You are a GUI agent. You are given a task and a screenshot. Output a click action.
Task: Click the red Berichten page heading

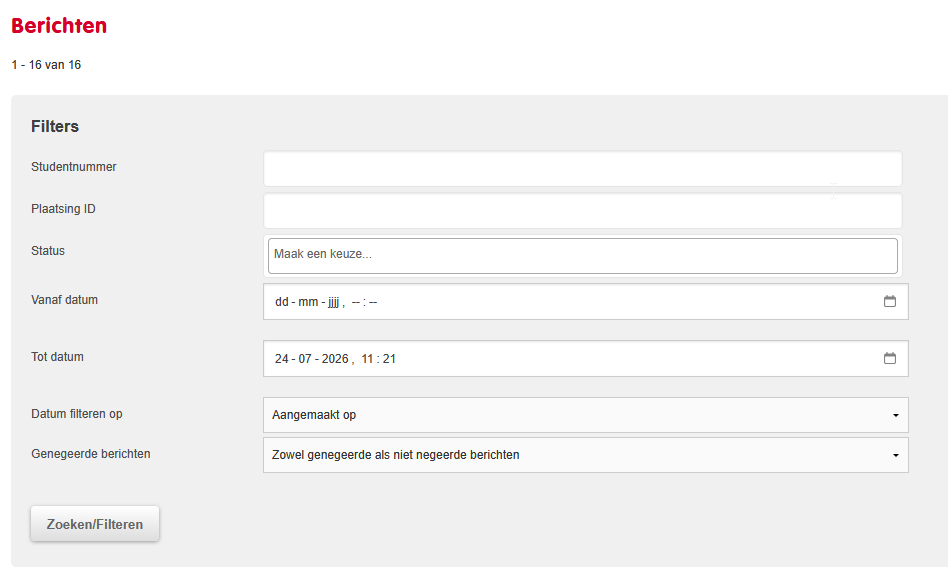(x=59, y=25)
